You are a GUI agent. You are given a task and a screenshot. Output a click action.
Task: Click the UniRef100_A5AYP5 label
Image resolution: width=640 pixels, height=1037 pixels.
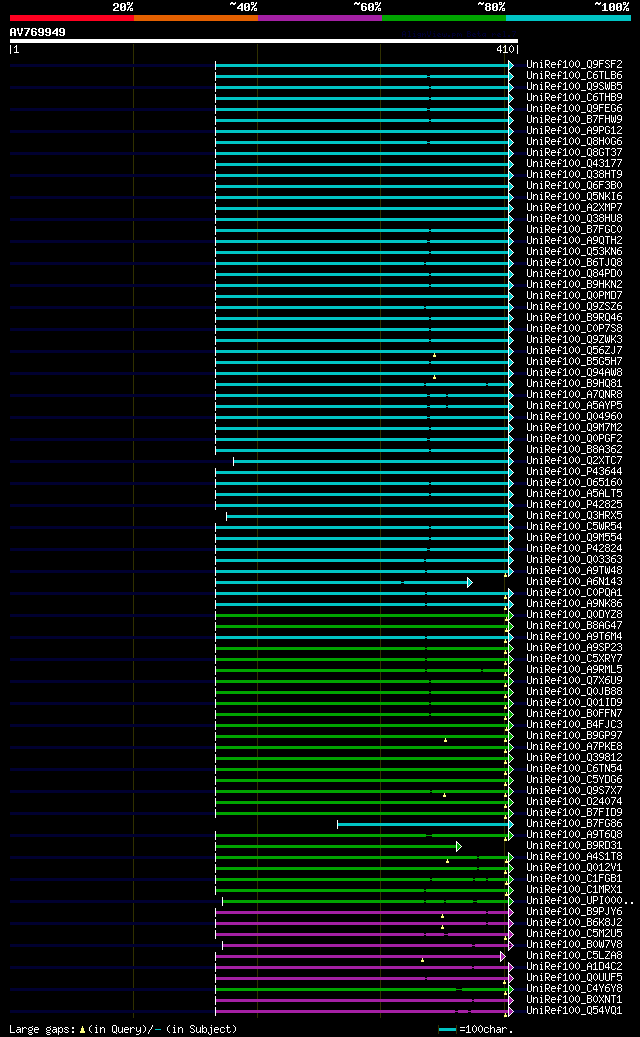pyautogui.click(x=574, y=405)
